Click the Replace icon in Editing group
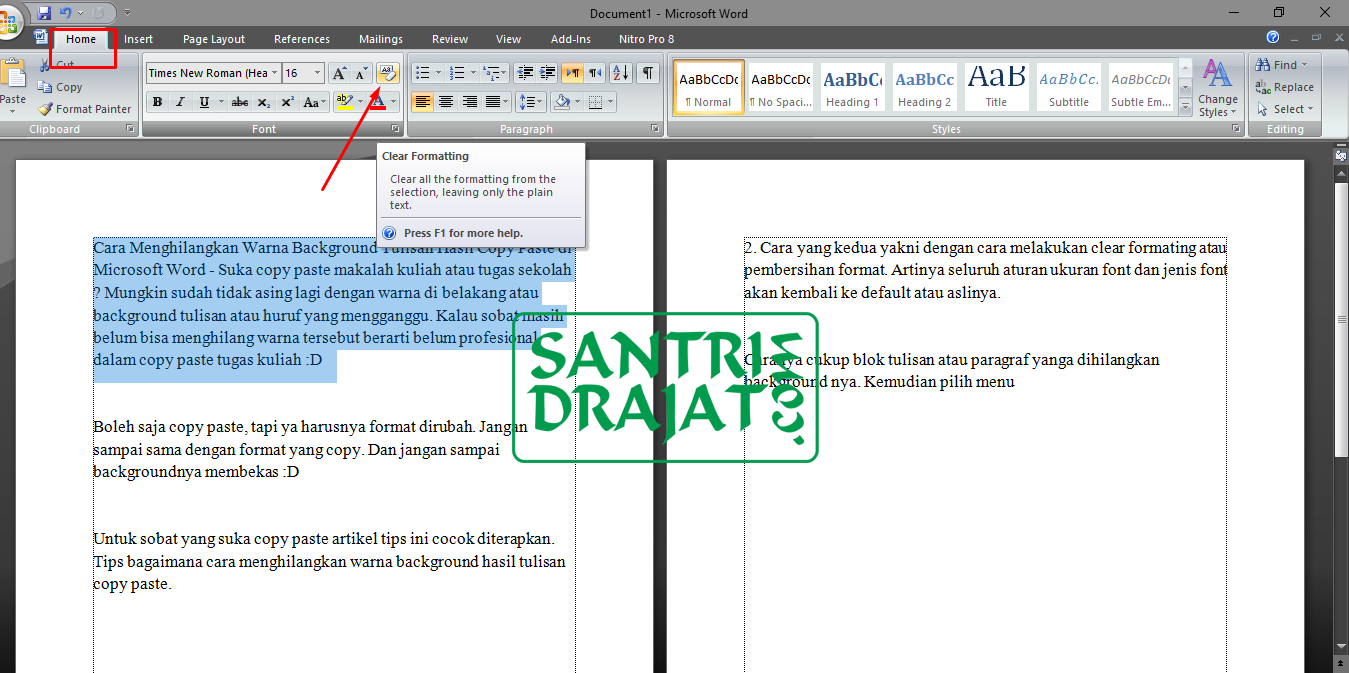The width and height of the screenshot is (1349, 673). pyautogui.click(x=1264, y=87)
